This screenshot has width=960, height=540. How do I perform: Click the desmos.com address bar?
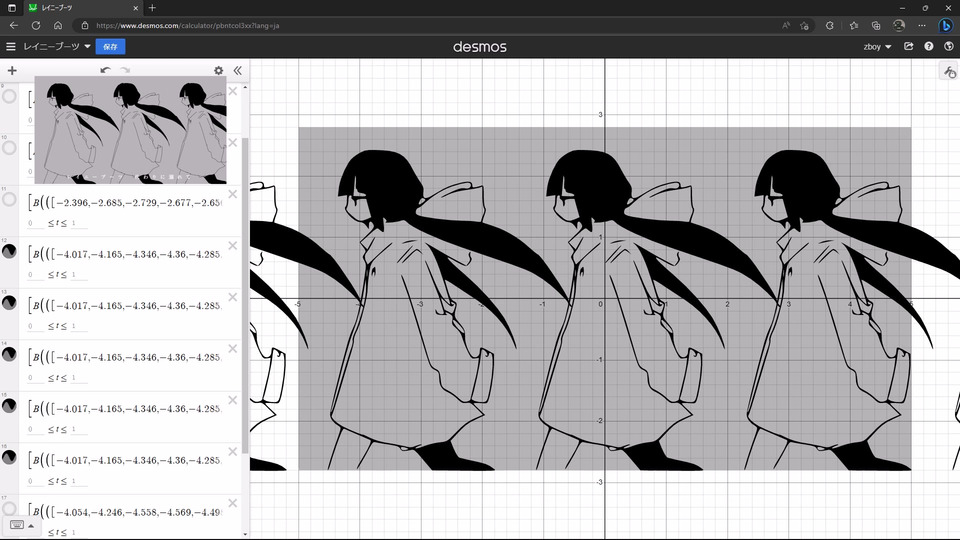(429, 26)
